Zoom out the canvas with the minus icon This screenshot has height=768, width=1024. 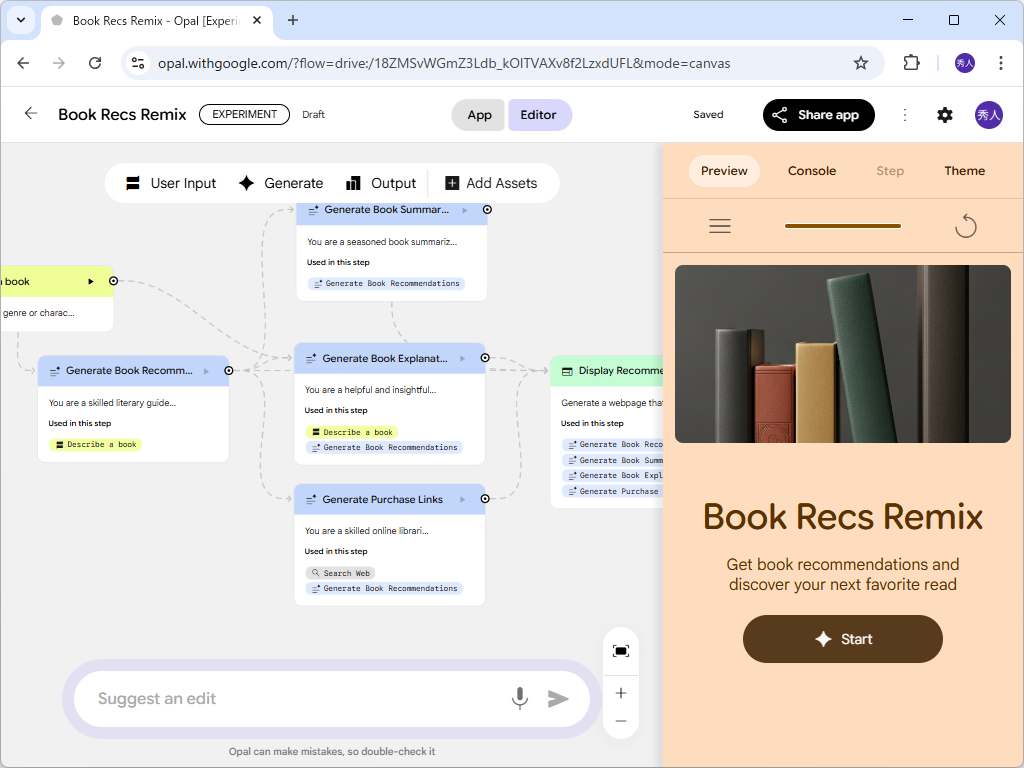(620, 721)
